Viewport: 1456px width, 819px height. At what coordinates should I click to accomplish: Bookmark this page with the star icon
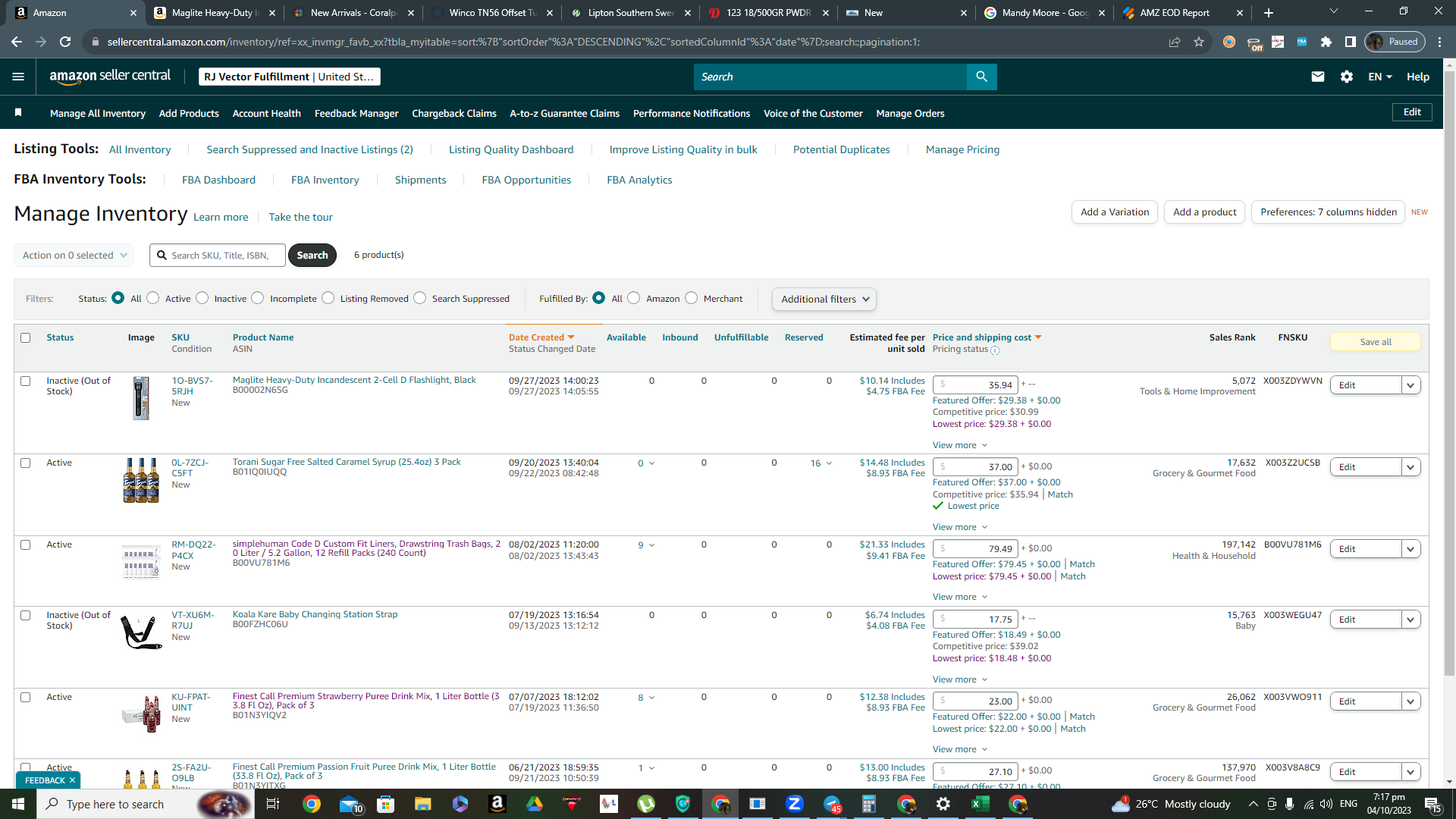pos(1199,42)
